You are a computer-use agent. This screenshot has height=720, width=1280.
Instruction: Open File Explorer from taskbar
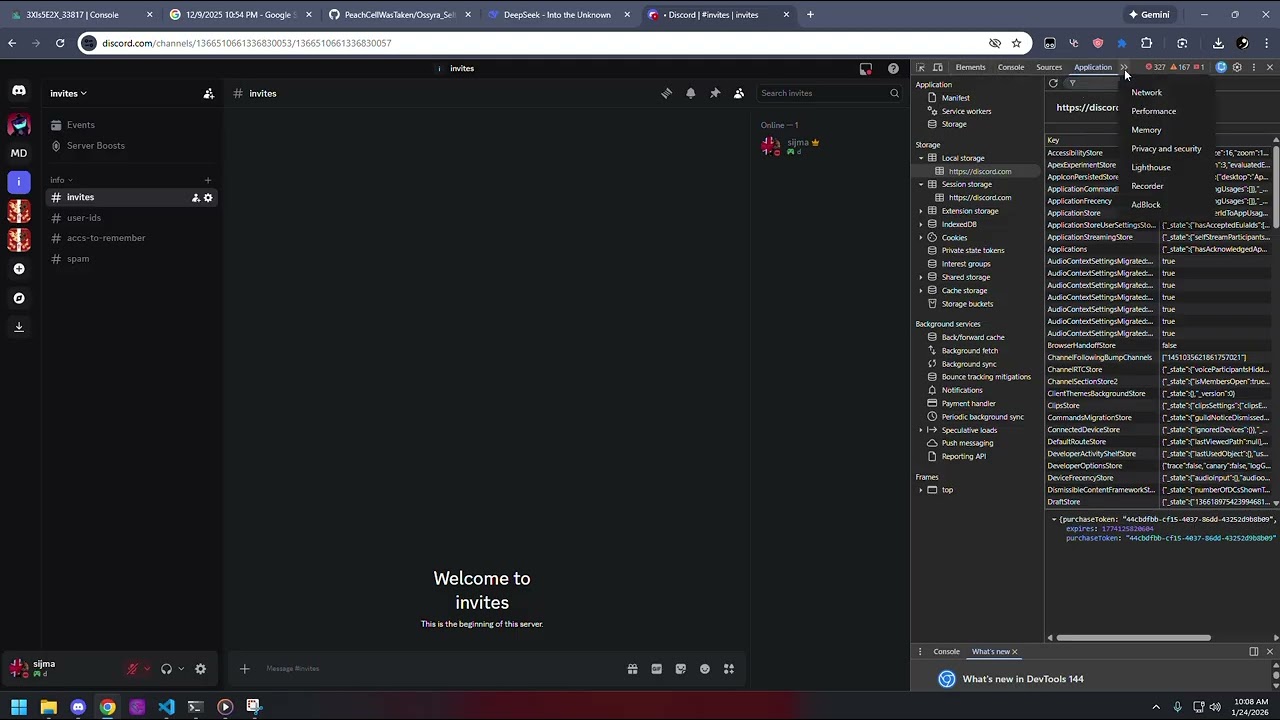pos(48,707)
